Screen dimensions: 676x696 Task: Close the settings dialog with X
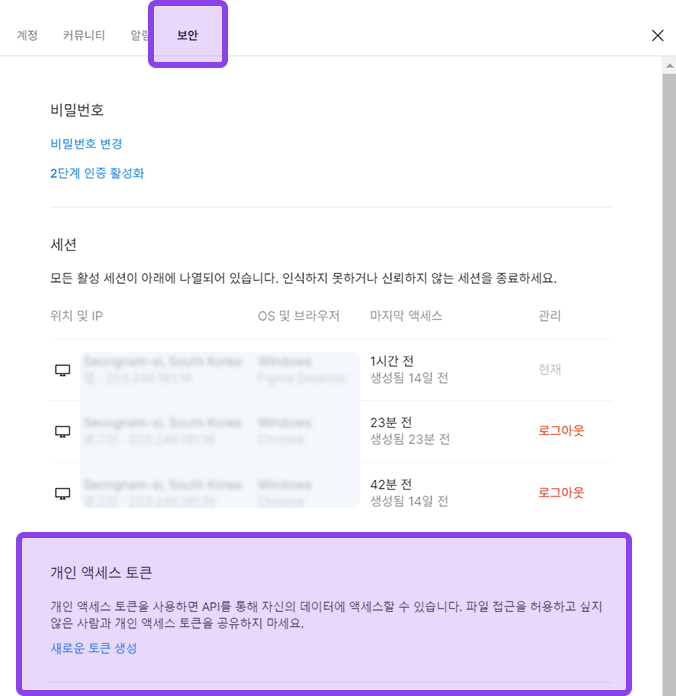click(x=657, y=36)
